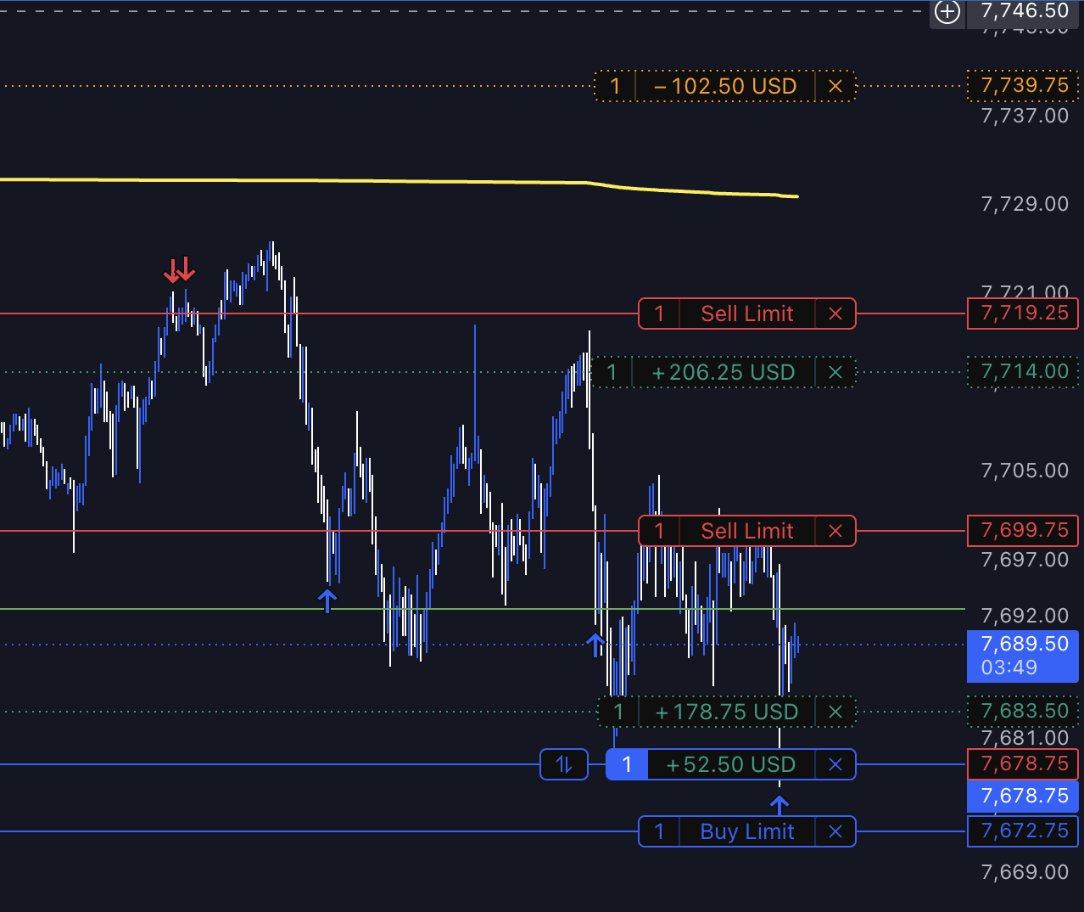The height and width of the screenshot is (912, 1084).
Task: Click quantity 1 on the +178.75 USD order
Action: 618,711
